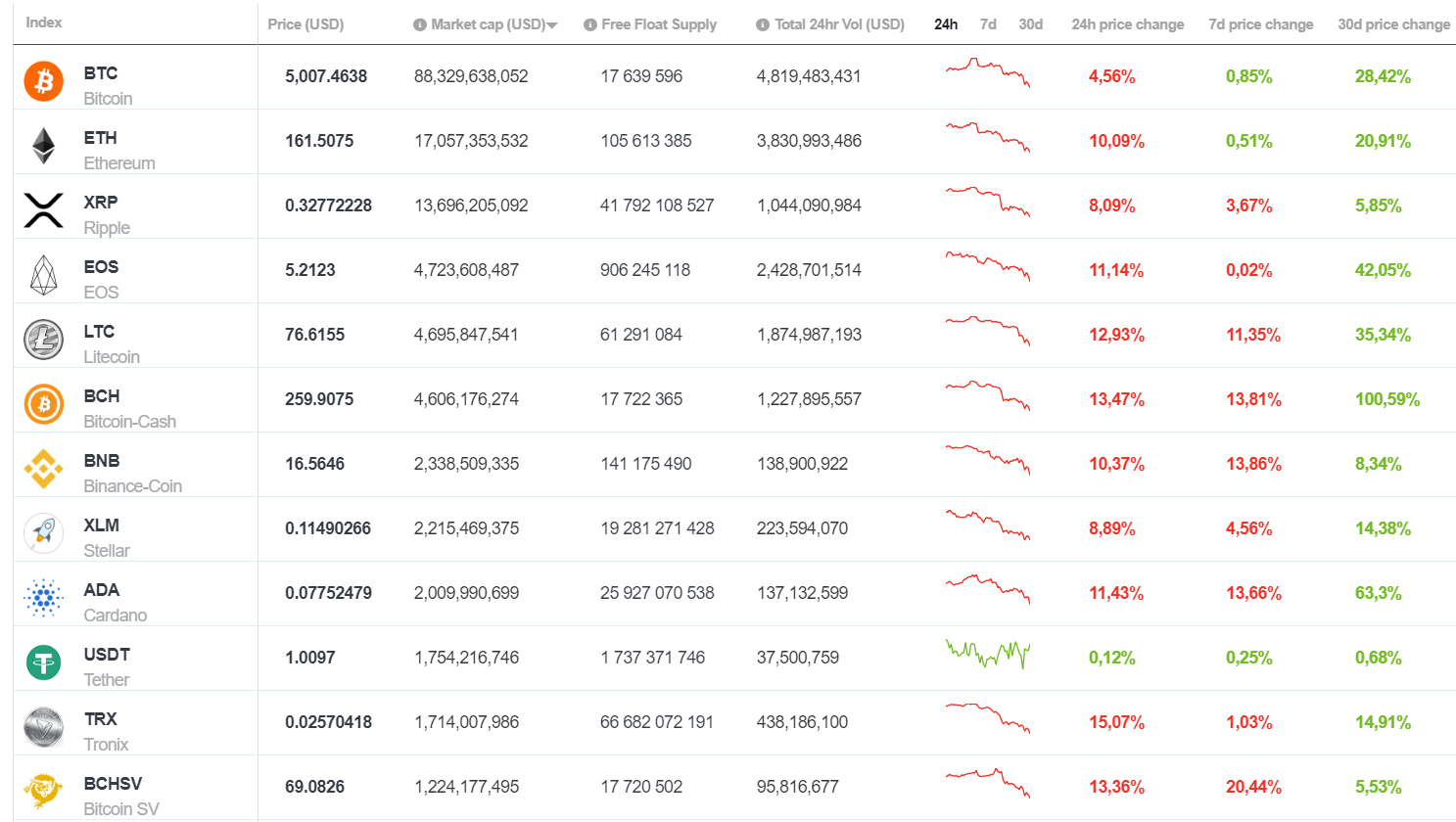Click market cap value 1,754,216,746
The width and height of the screenshot is (1456, 822).
[467, 658]
